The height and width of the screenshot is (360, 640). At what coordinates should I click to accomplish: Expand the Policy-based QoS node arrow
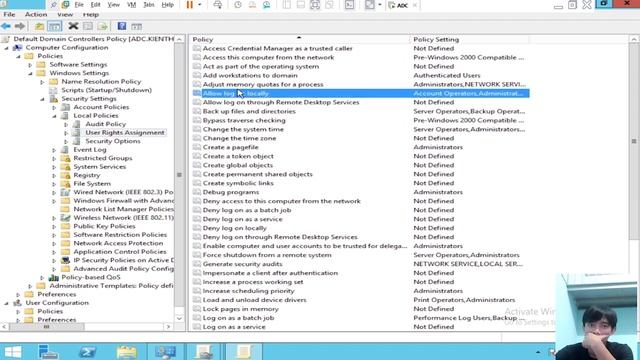(42, 278)
